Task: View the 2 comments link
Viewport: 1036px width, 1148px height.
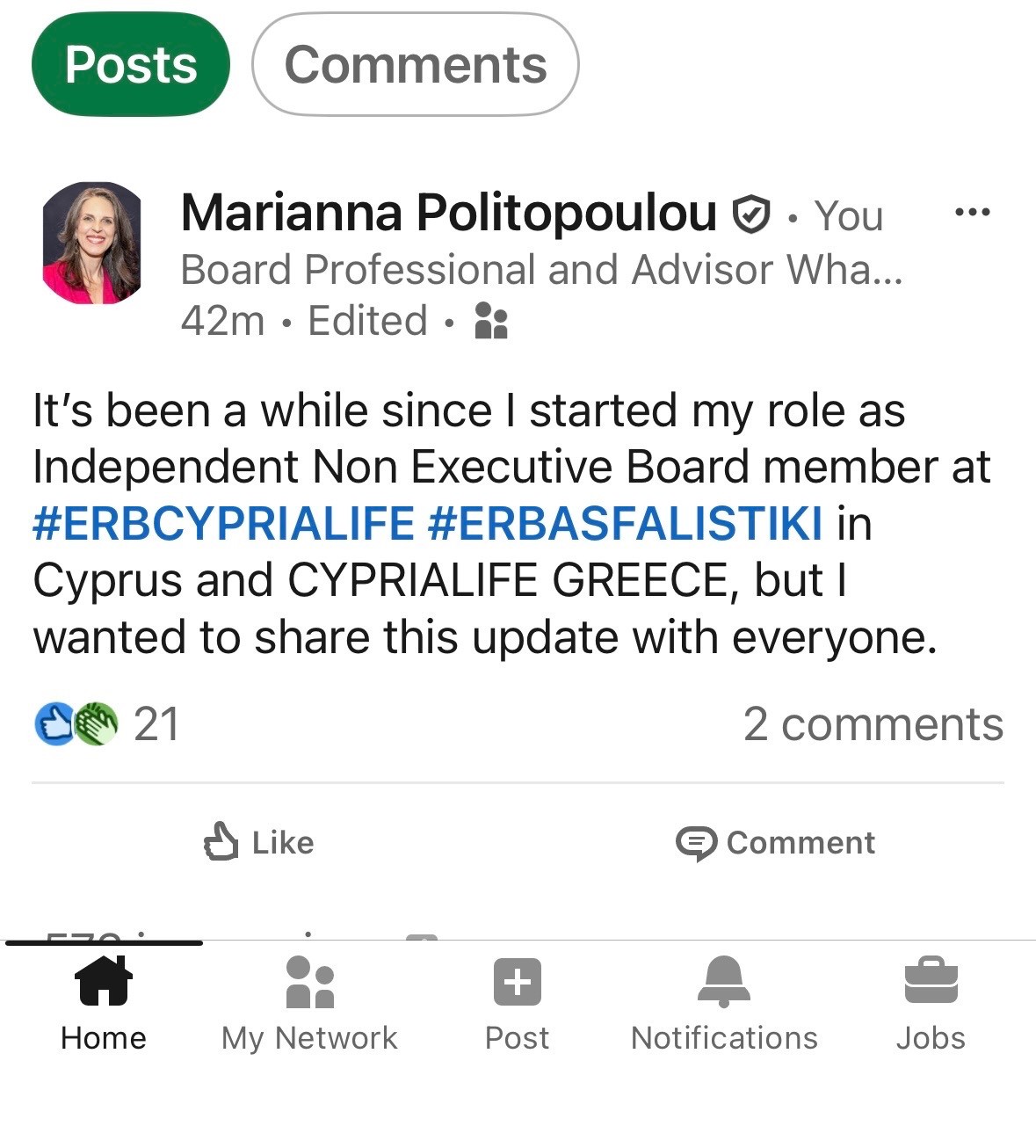Action: (x=873, y=724)
